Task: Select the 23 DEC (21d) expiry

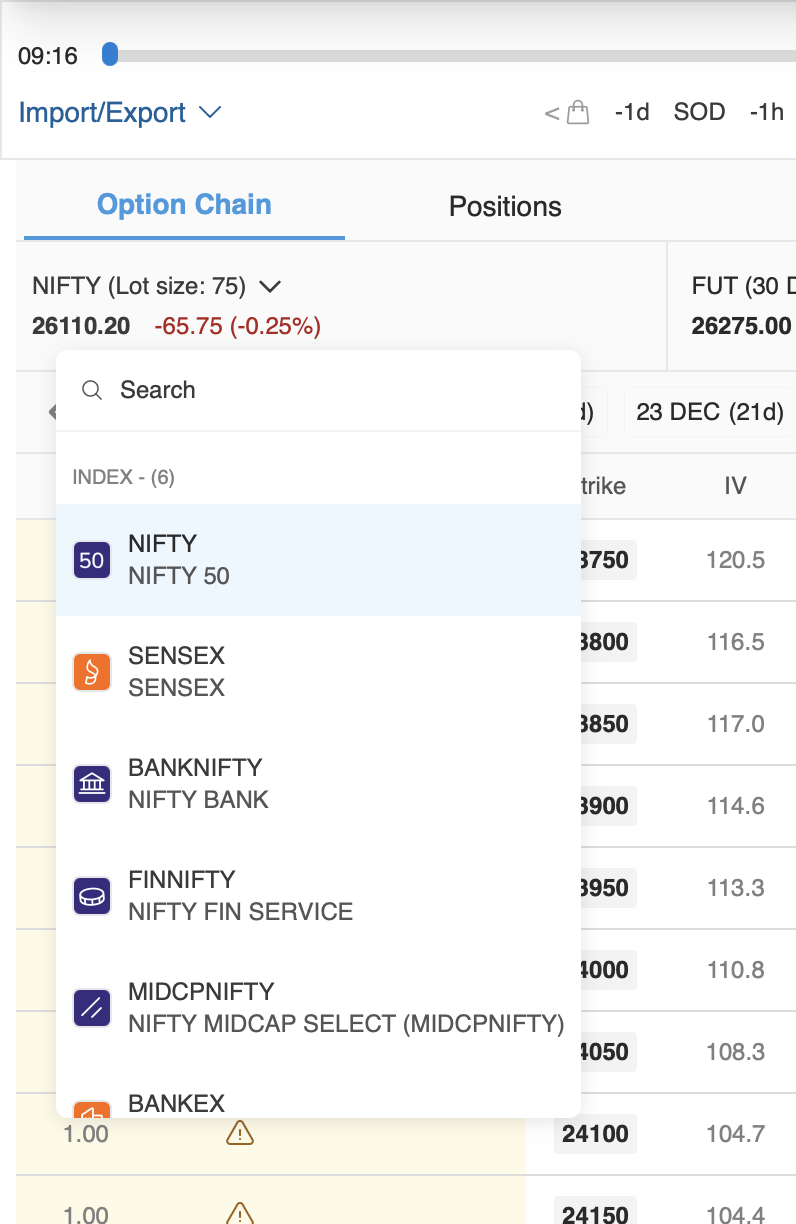Action: [x=709, y=412]
